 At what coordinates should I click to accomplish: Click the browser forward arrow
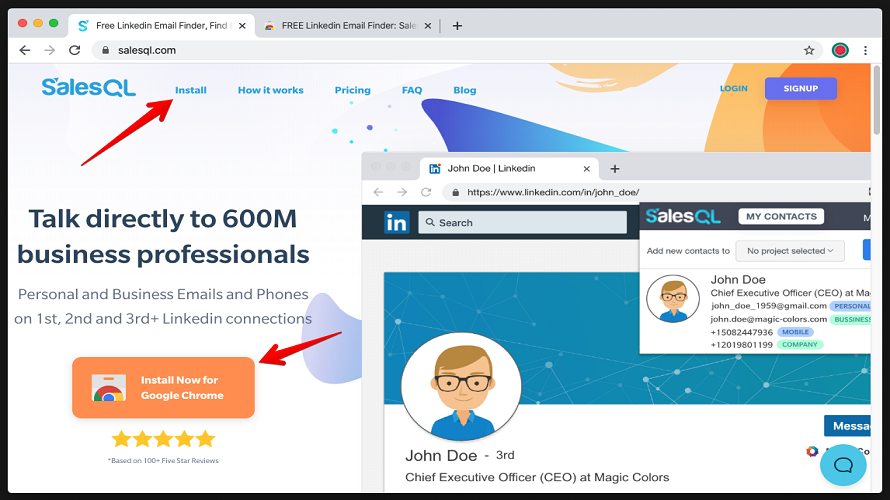coord(49,50)
